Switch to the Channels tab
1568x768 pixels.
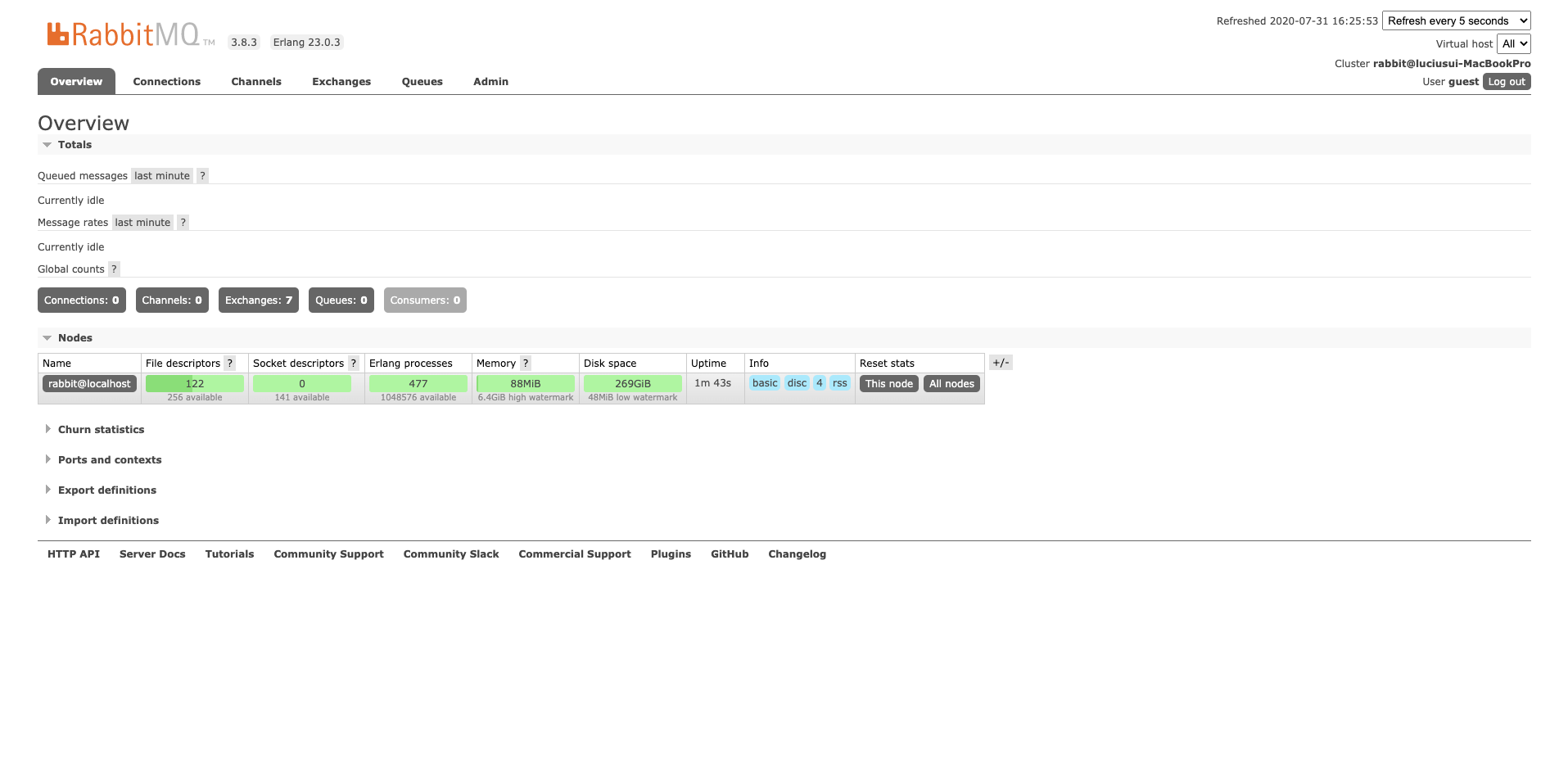click(256, 82)
